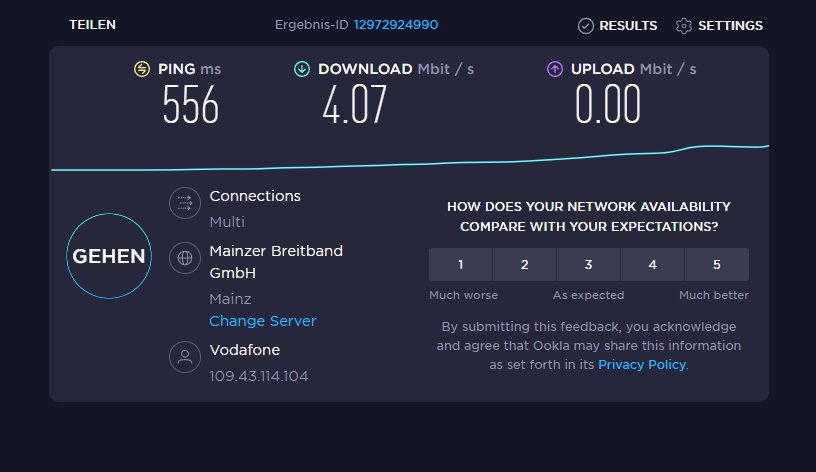Click the server globe icon
This screenshot has height=472, width=816.
pyautogui.click(x=185, y=258)
